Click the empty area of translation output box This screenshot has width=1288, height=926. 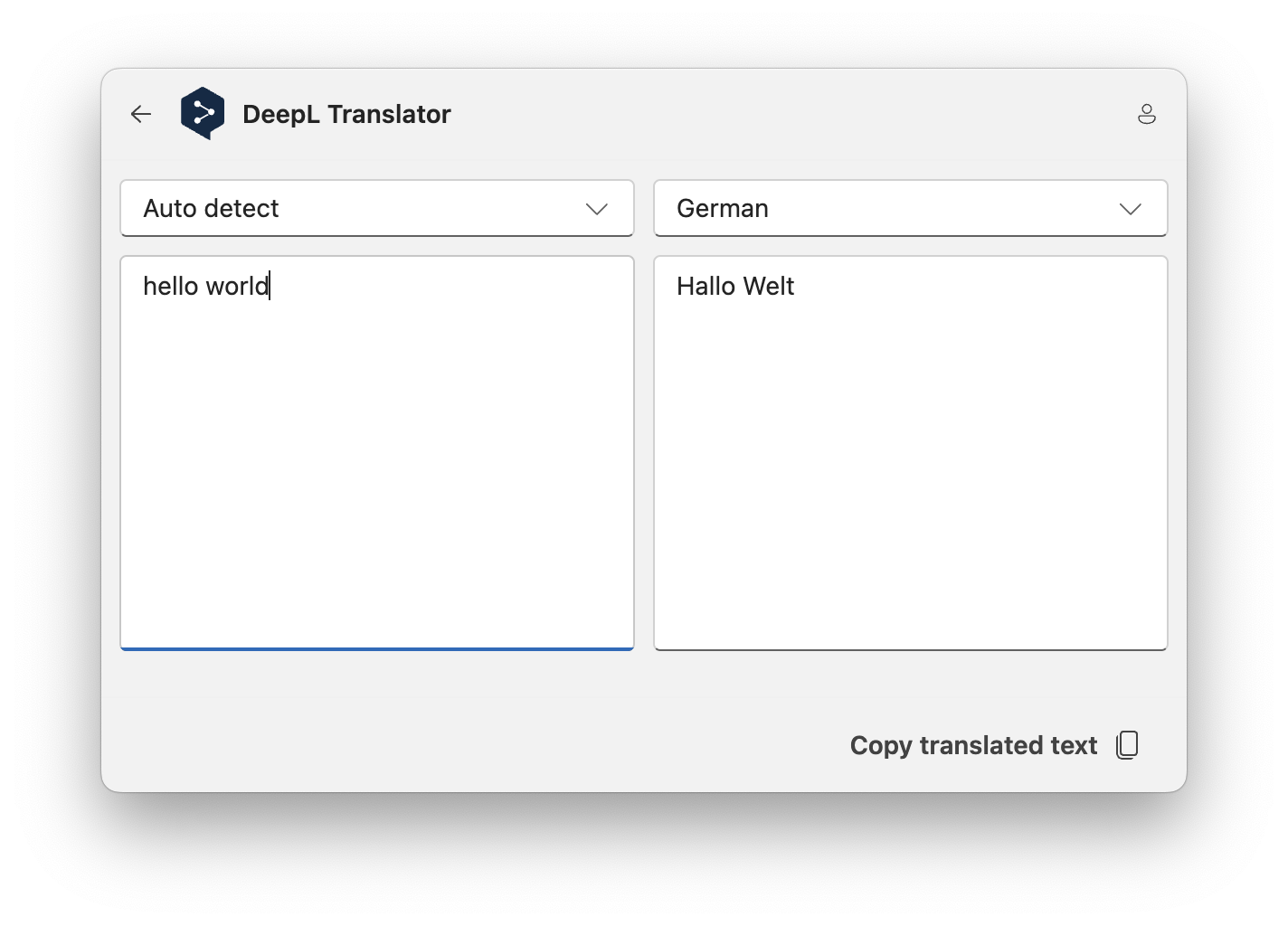coord(910,470)
